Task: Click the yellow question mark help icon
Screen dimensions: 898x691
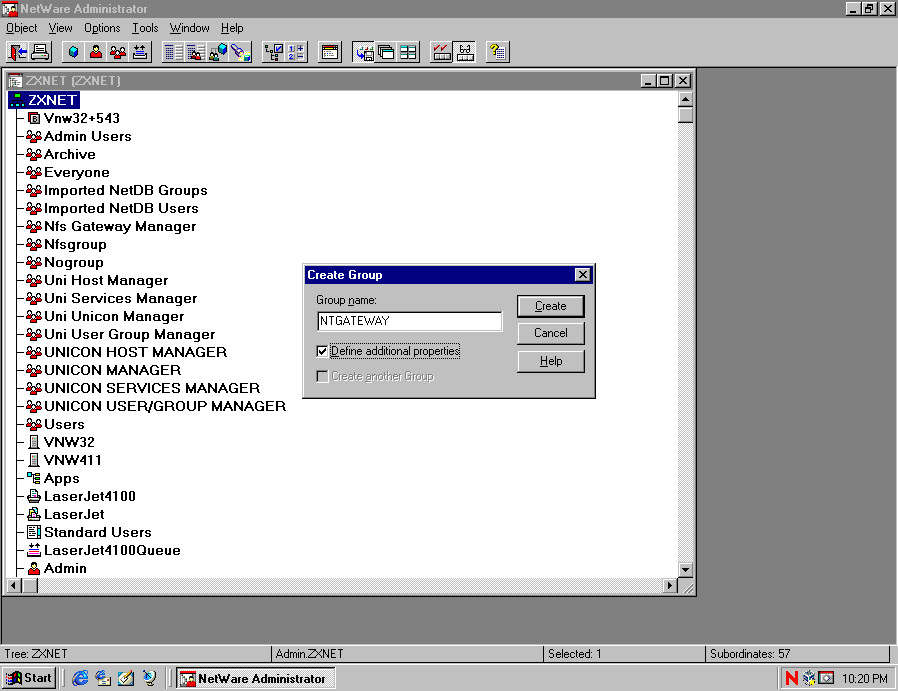Action: click(x=498, y=52)
